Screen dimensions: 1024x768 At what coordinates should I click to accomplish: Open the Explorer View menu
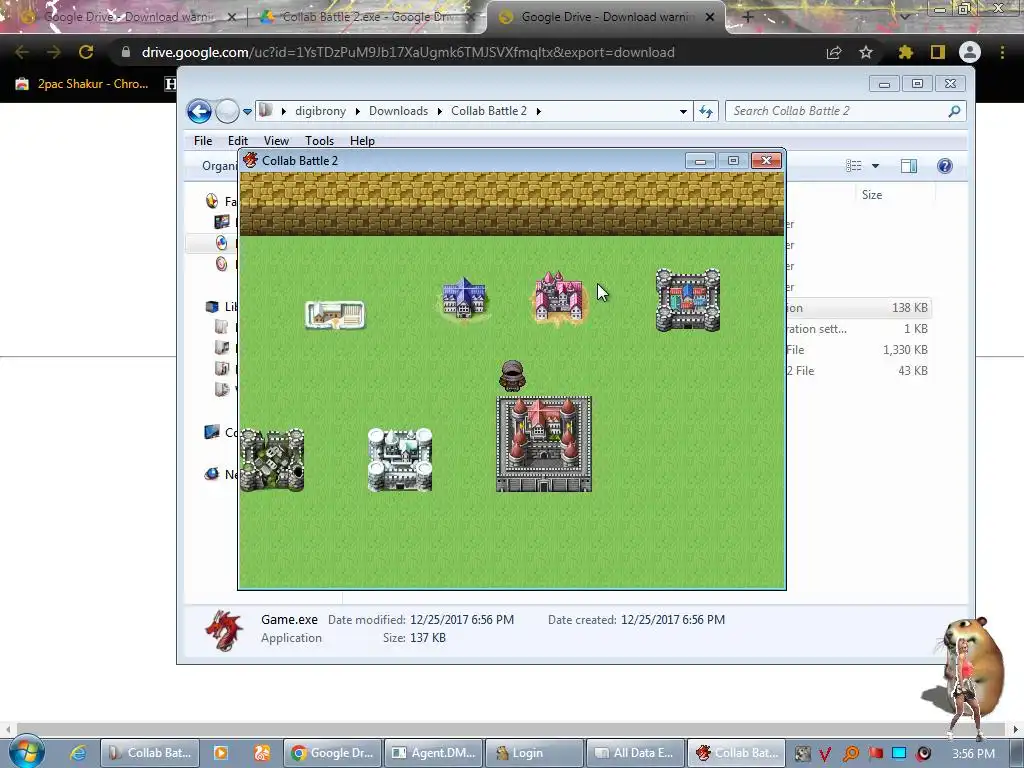pyautogui.click(x=276, y=140)
